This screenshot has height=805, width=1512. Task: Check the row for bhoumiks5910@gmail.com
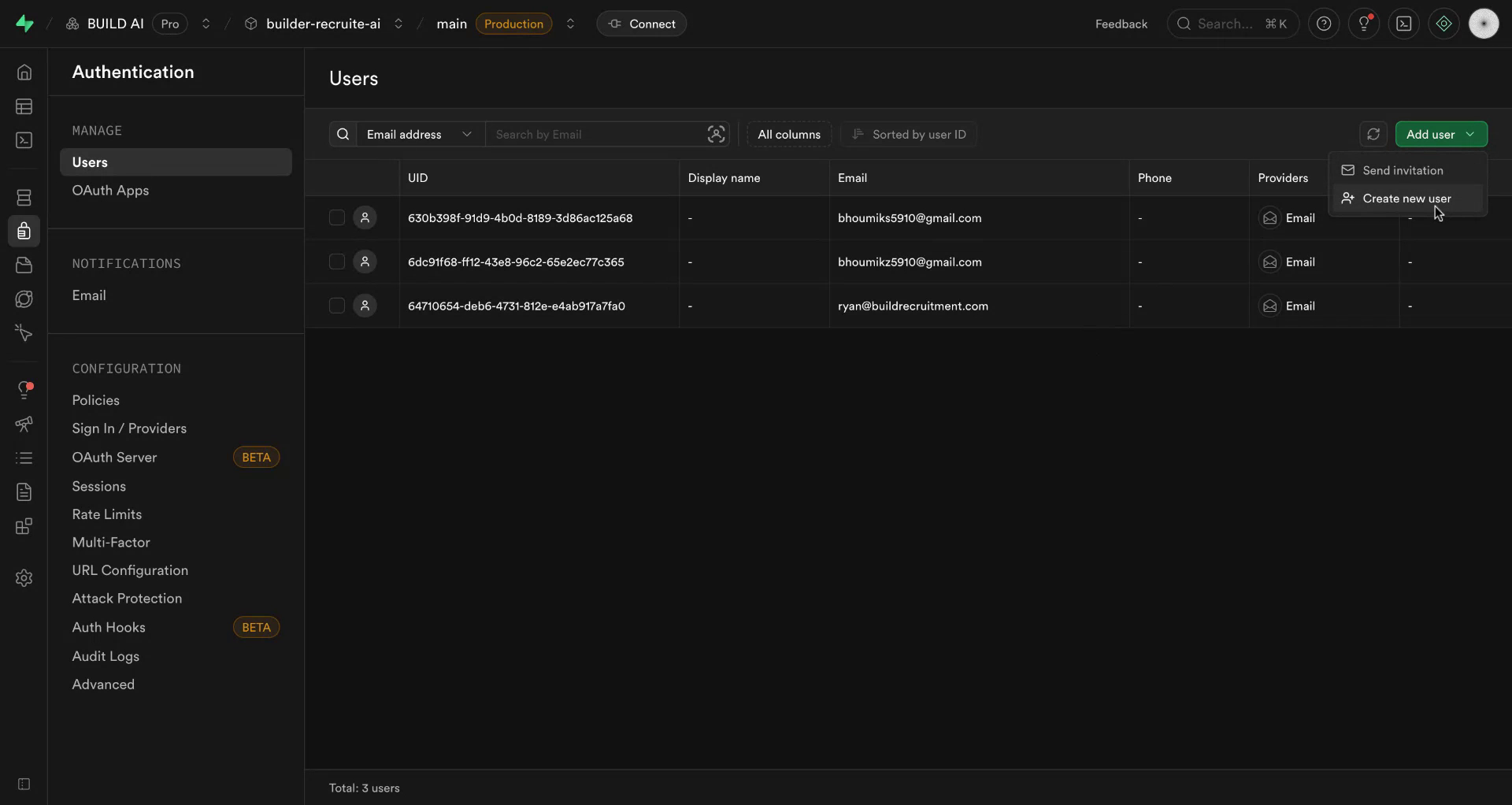336,217
